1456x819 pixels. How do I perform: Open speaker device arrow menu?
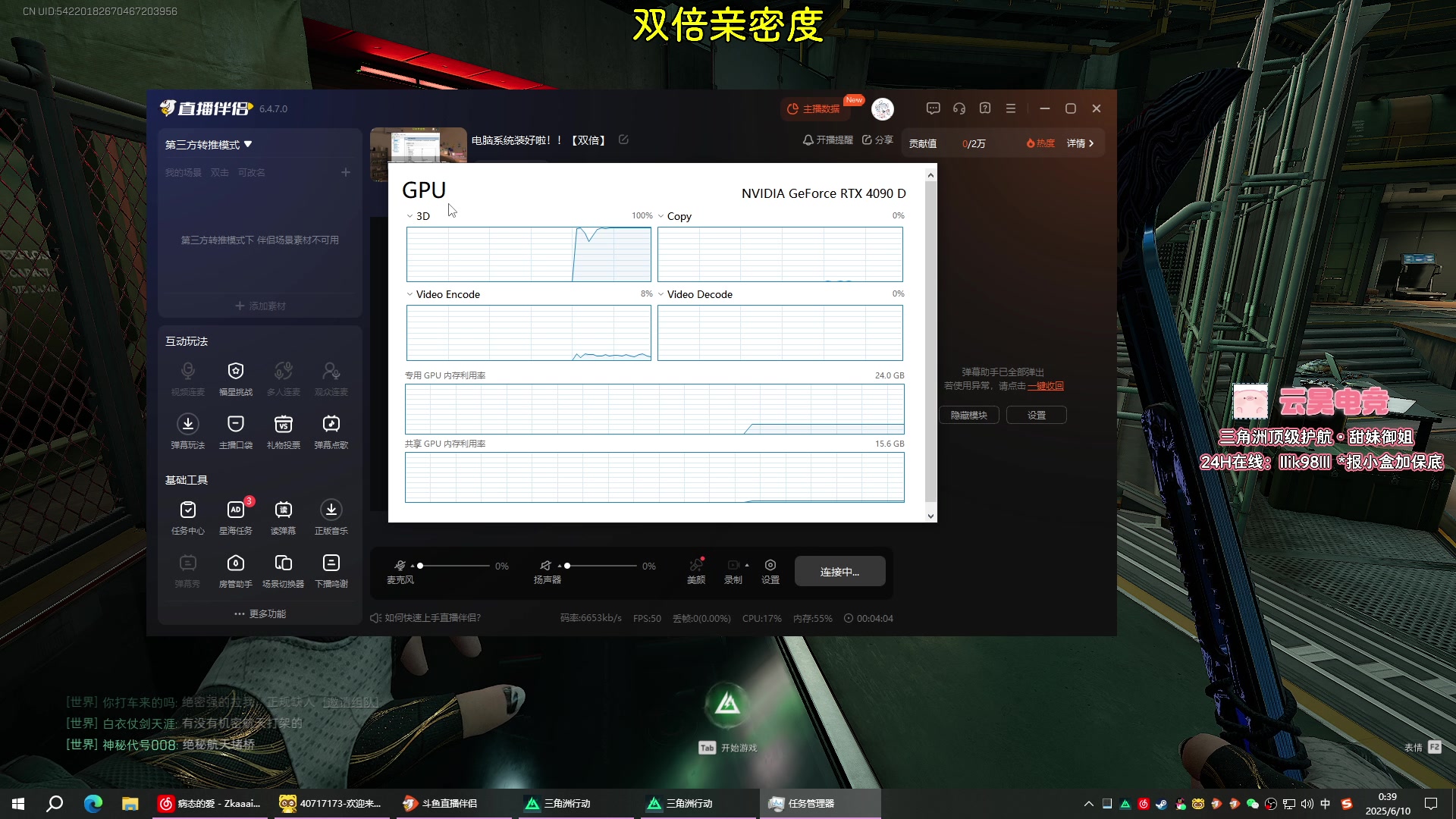pos(560,566)
